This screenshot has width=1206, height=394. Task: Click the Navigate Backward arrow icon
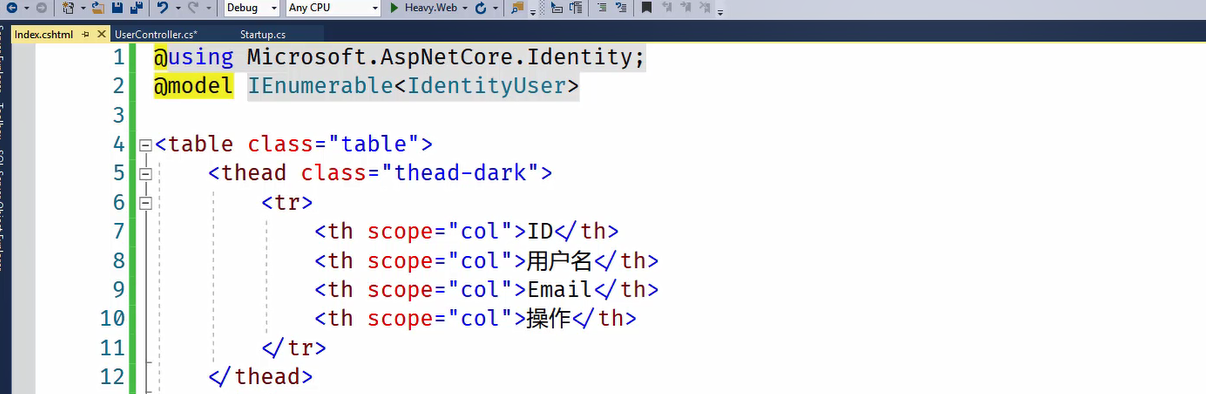(x=11, y=8)
